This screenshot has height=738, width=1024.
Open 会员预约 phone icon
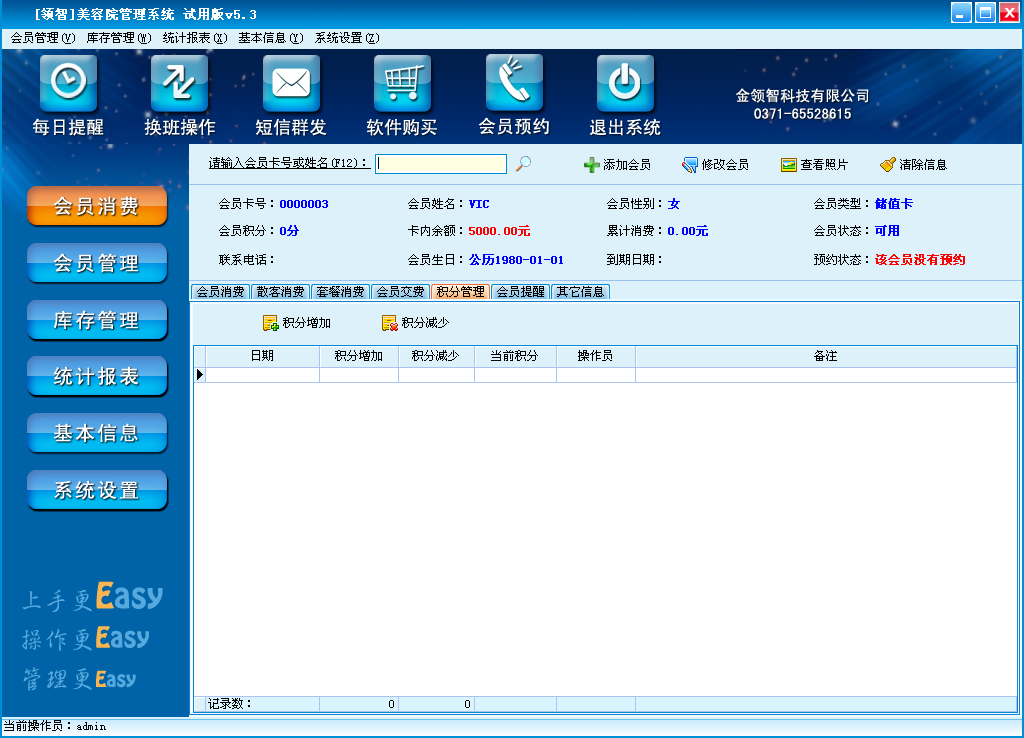tap(514, 84)
